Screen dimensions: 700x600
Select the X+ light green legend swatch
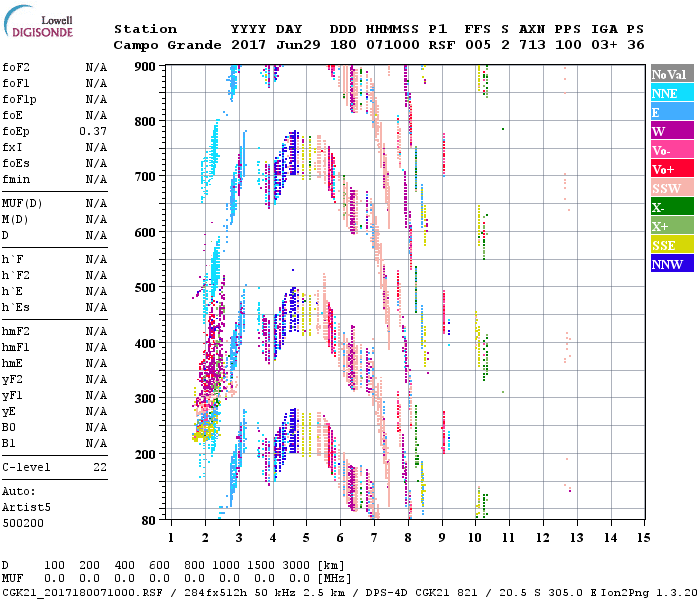[x=672, y=226]
